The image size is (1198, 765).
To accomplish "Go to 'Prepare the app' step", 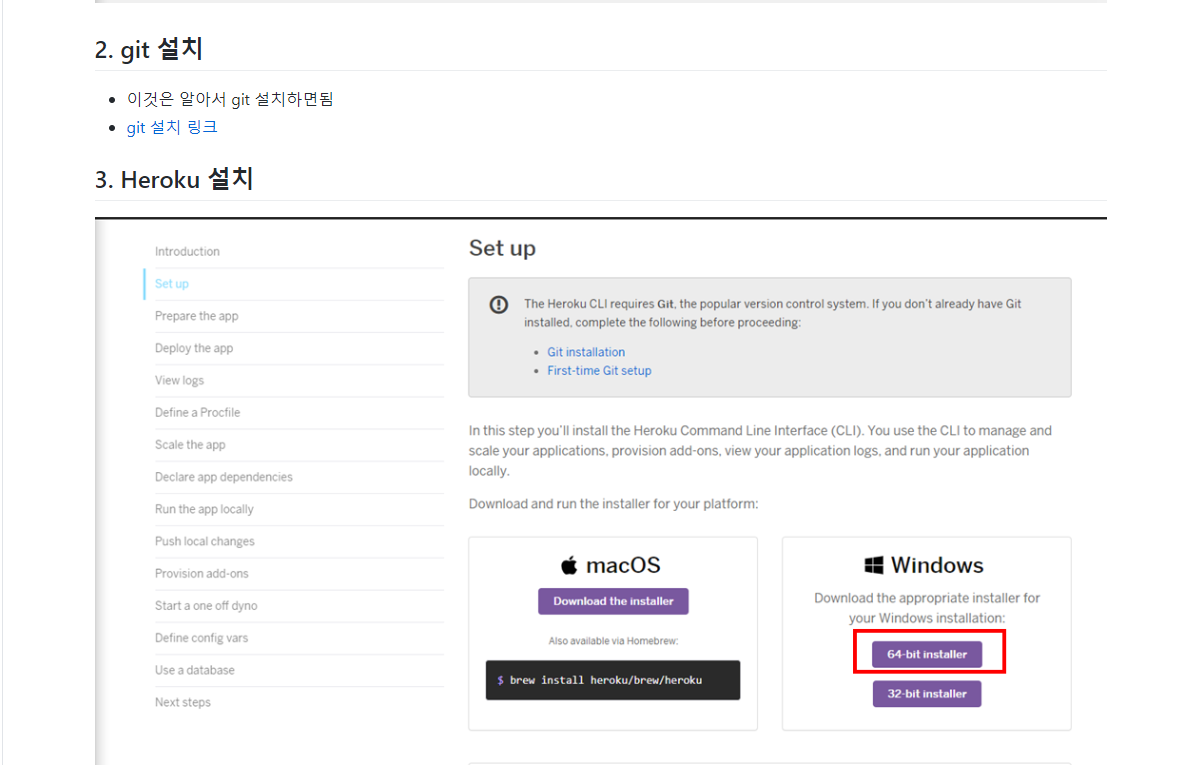I will point(196,316).
